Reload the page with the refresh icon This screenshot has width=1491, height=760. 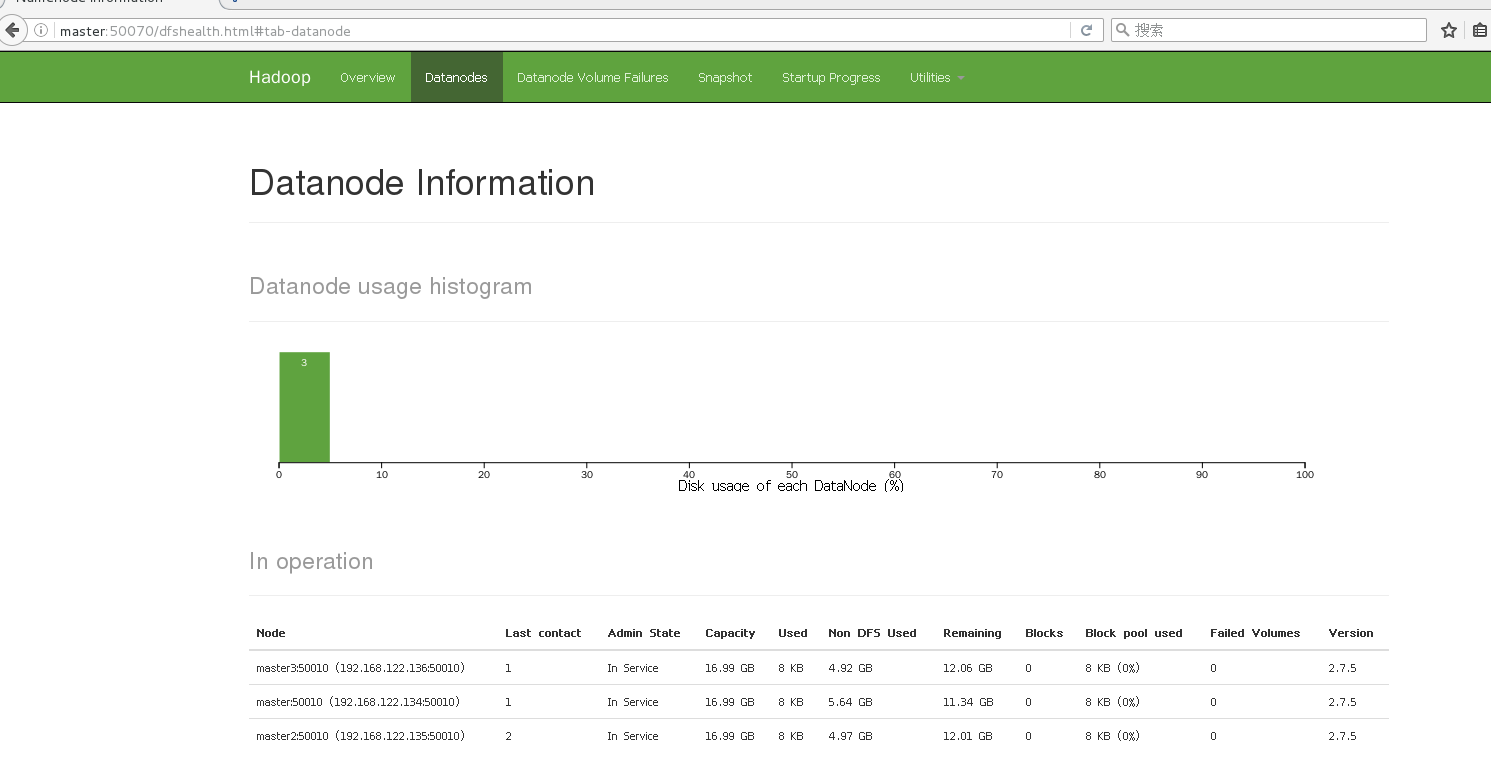pyautogui.click(x=1086, y=31)
